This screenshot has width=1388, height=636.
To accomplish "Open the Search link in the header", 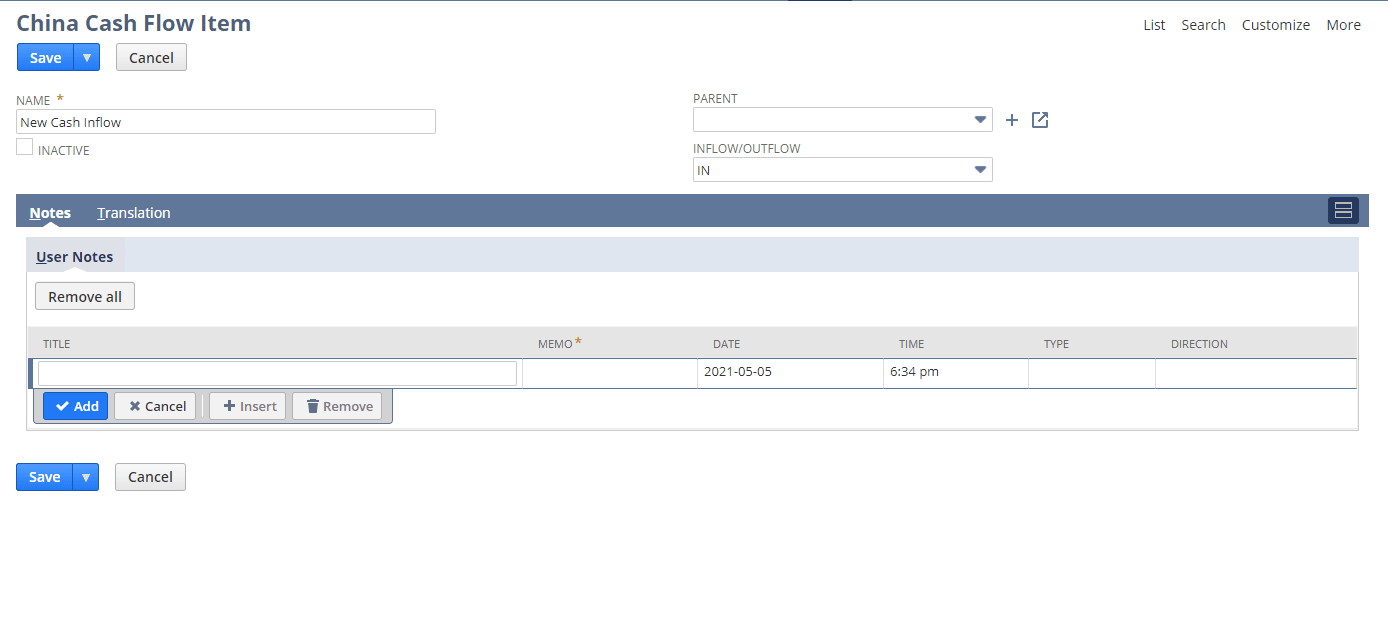I will (x=1203, y=25).
